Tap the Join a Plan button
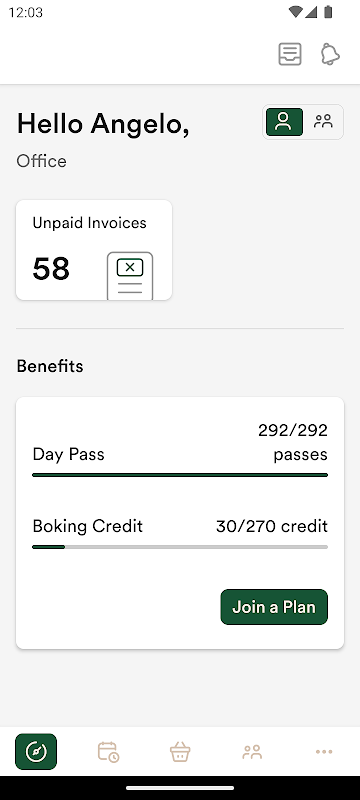360x800 pixels. [274, 607]
